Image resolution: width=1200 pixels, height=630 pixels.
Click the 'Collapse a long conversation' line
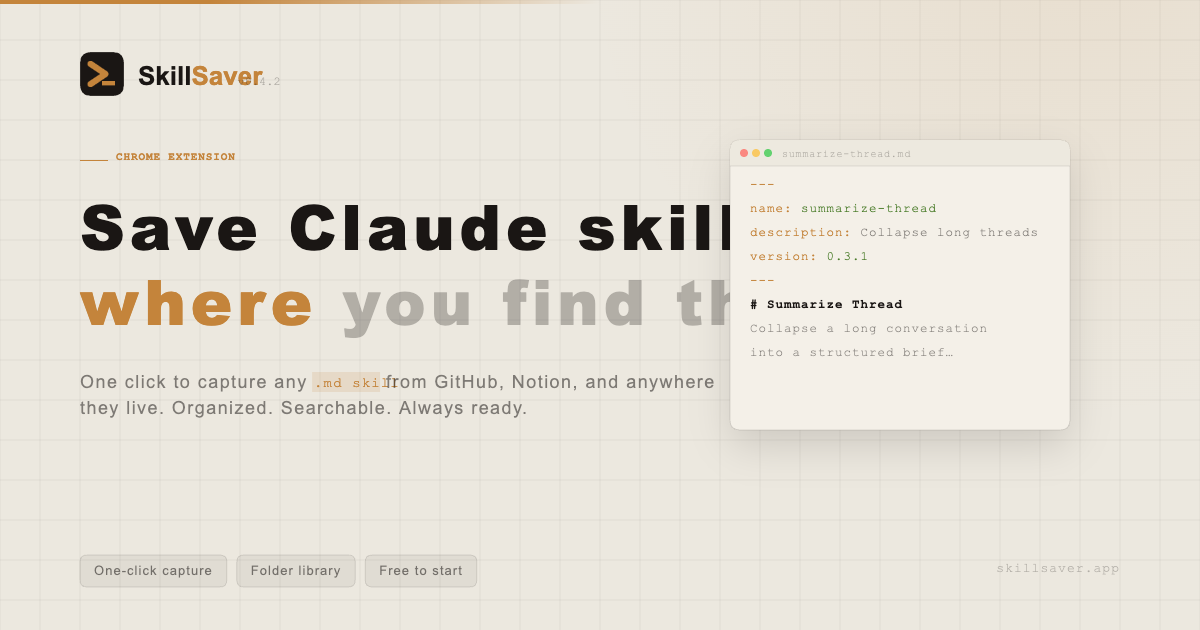coord(869,328)
